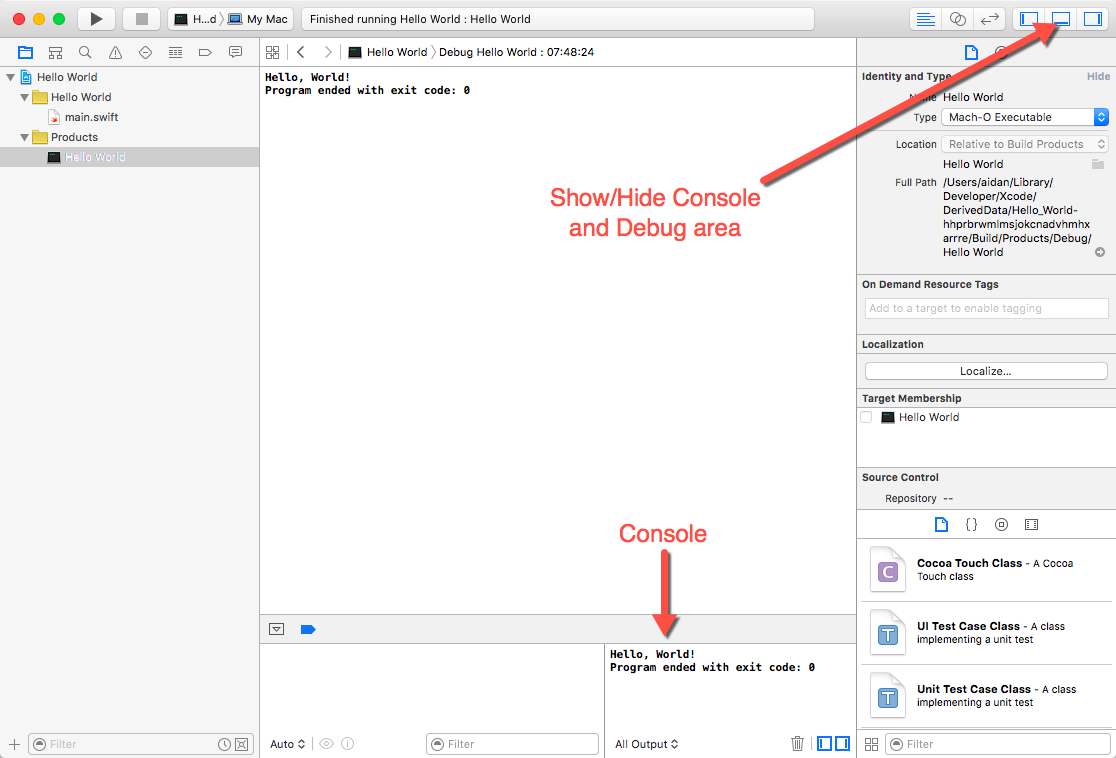Switch to the Version editor
Viewport: 1116px width, 758px height.
989,19
